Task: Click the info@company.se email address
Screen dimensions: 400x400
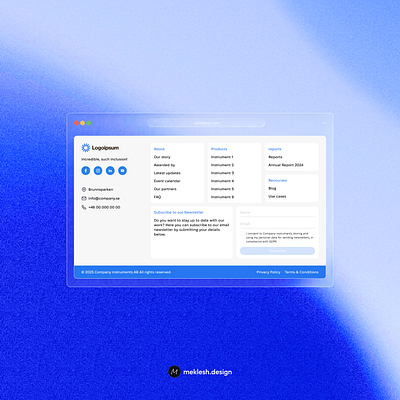Action: (x=104, y=198)
